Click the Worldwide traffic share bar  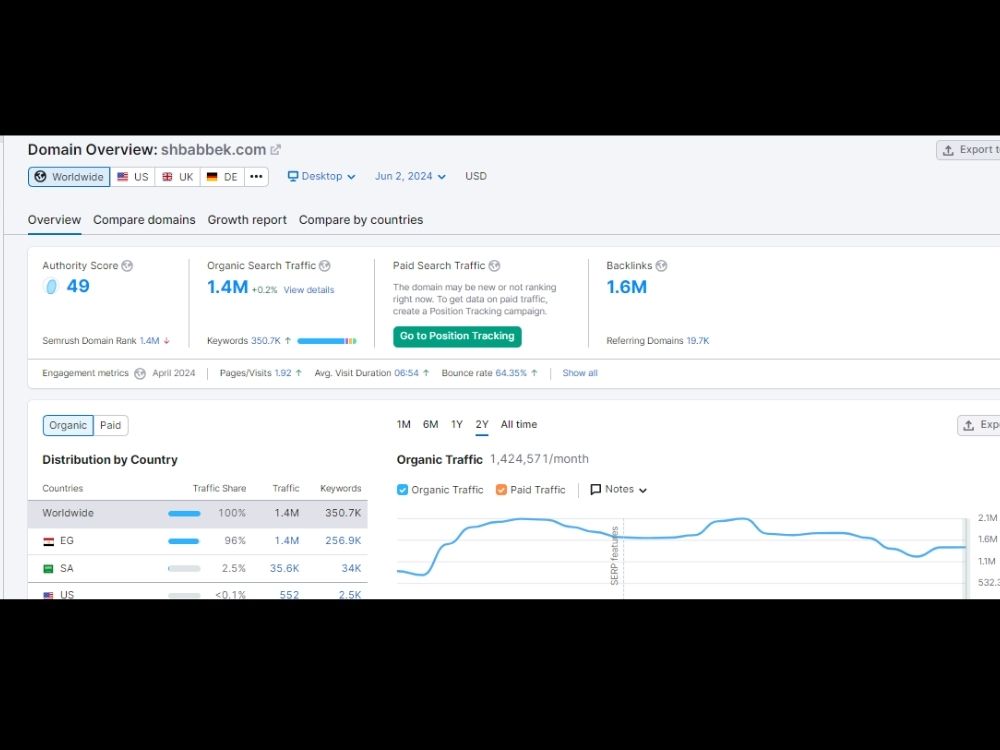tap(184, 513)
